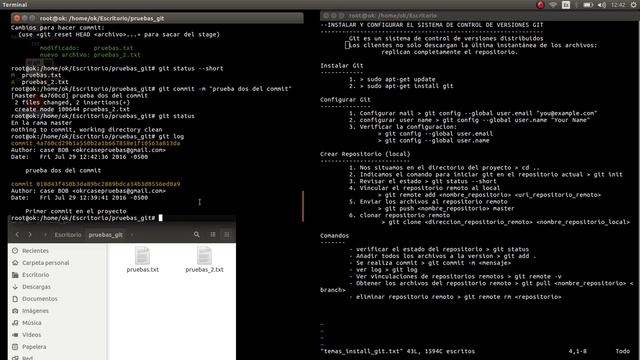
Task: Click the Vídeos icon in sidebar
Action: [15, 335]
